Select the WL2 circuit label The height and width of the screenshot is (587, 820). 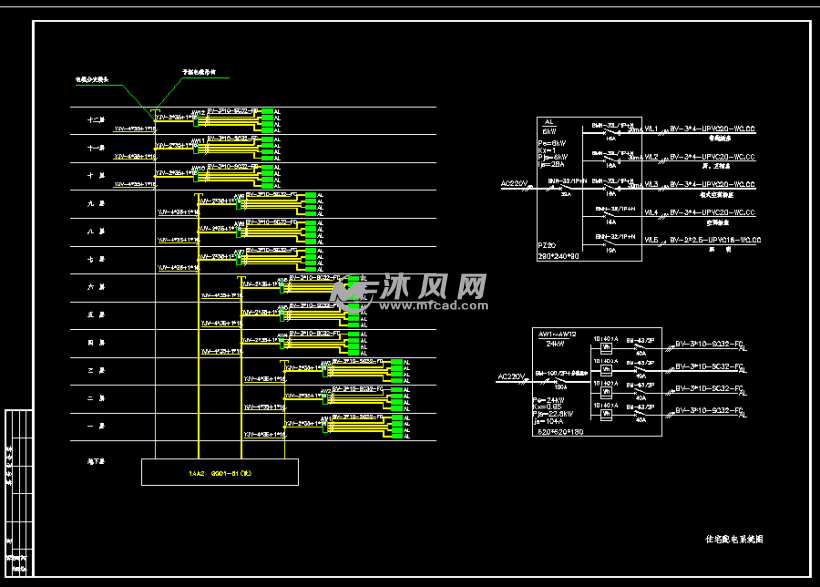pos(651,156)
